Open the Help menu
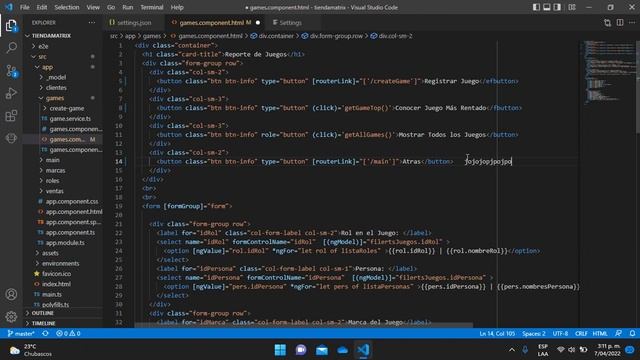The width and height of the screenshot is (640, 360). (x=177, y=7)
